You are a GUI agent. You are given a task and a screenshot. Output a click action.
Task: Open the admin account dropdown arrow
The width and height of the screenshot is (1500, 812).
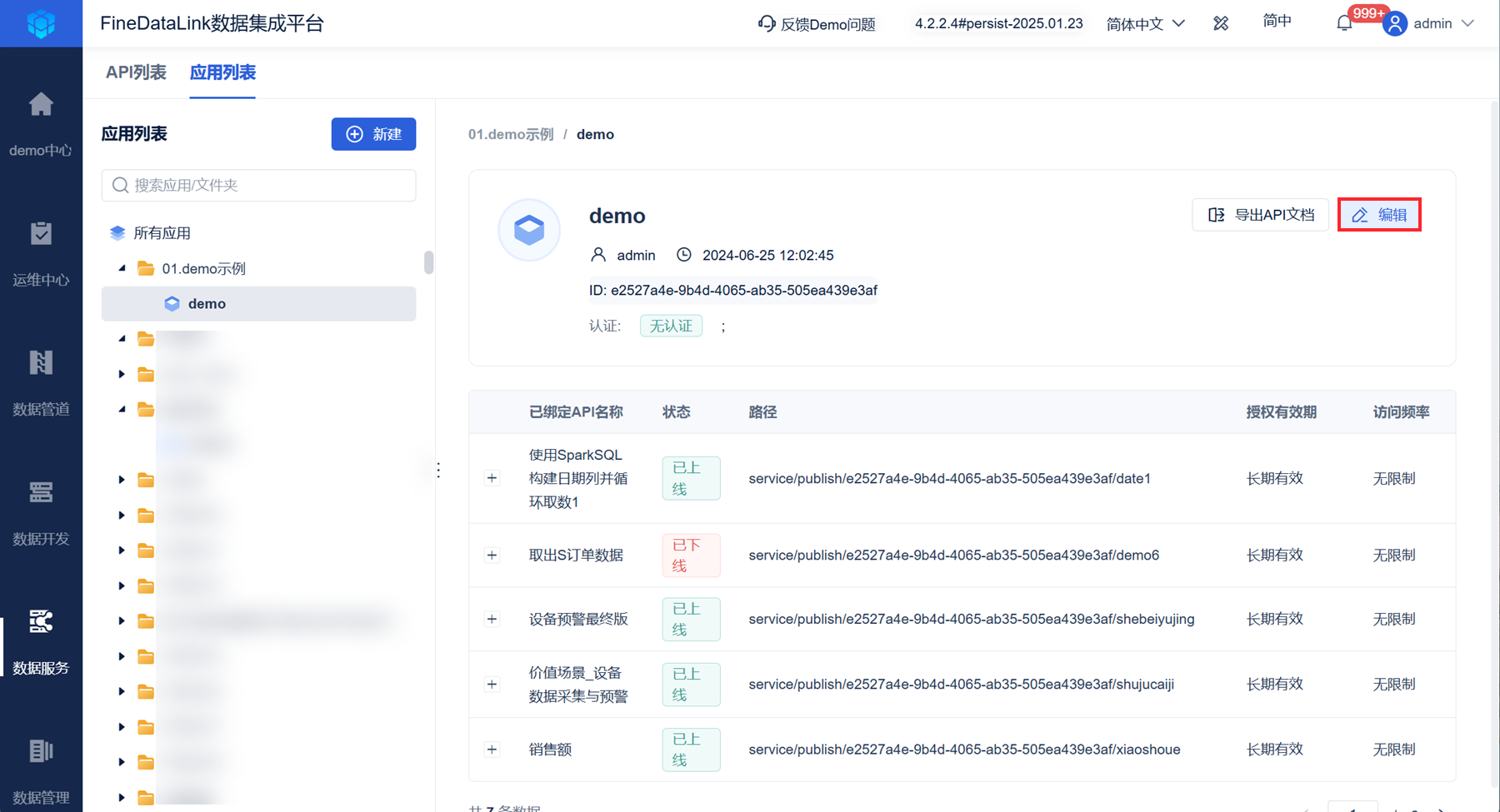coord(1467,23)
